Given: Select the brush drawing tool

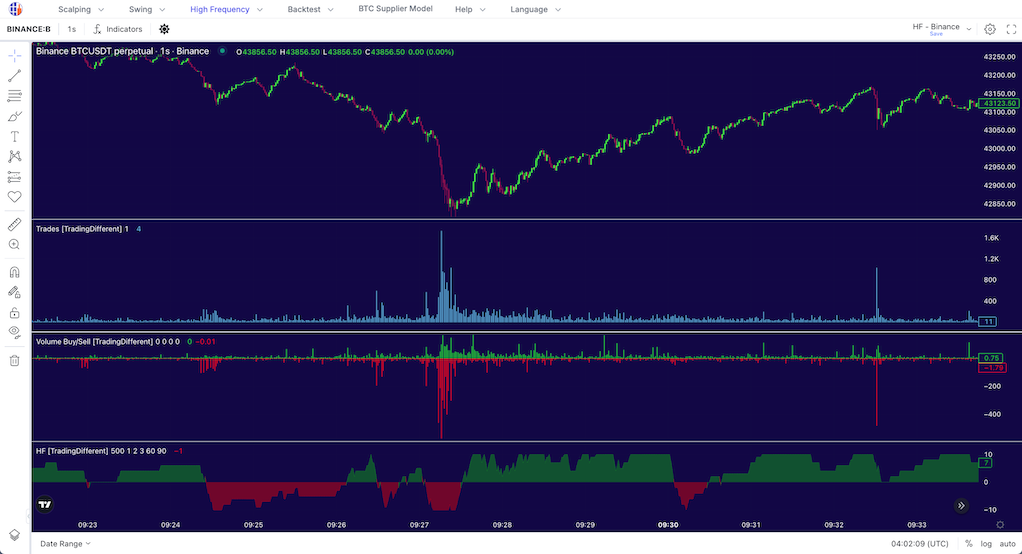Looking at the screenshot, I should click(15, 116).
